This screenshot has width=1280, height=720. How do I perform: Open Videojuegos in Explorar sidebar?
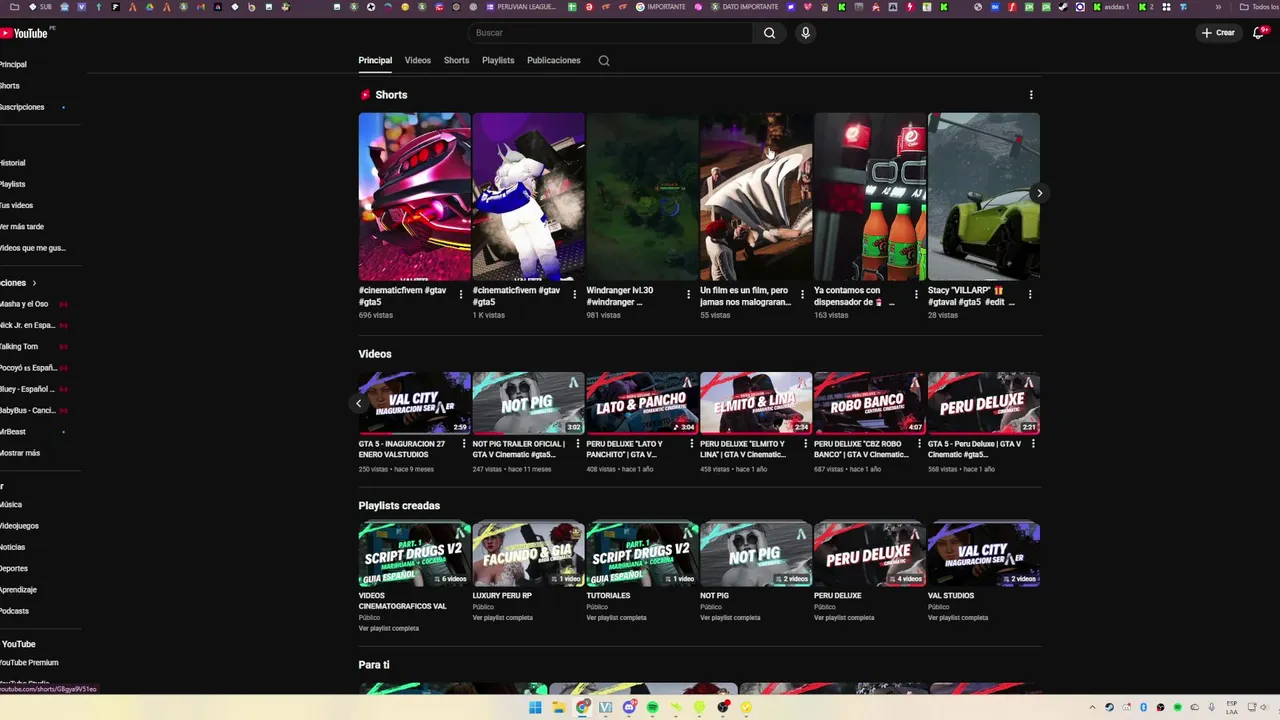tap(19, 526)
